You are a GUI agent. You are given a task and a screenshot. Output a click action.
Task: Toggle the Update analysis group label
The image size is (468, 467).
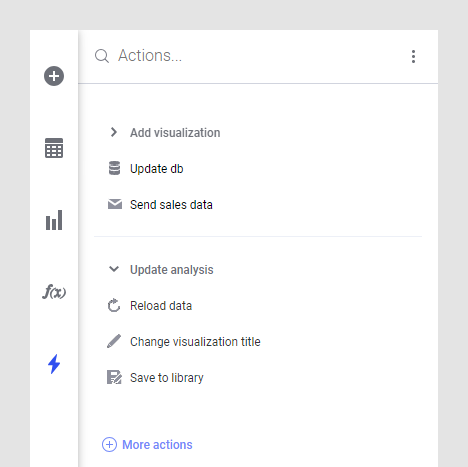(x=172, y=269)
